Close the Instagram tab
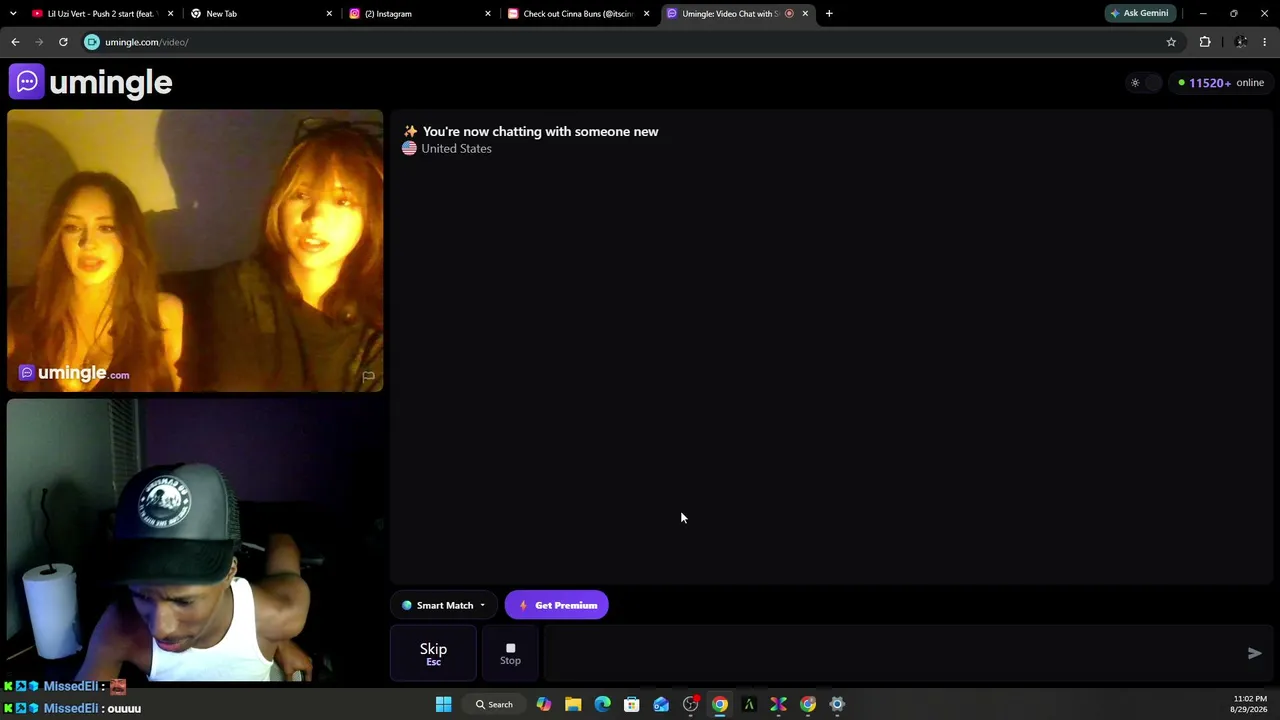 (x=488, y=14)
